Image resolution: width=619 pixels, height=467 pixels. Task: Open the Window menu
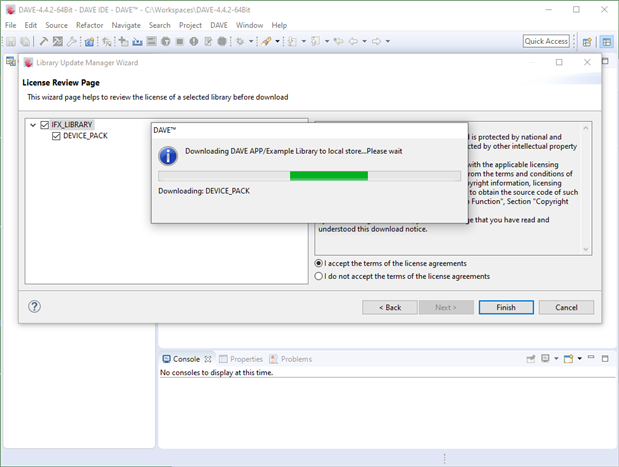point(249,25)
